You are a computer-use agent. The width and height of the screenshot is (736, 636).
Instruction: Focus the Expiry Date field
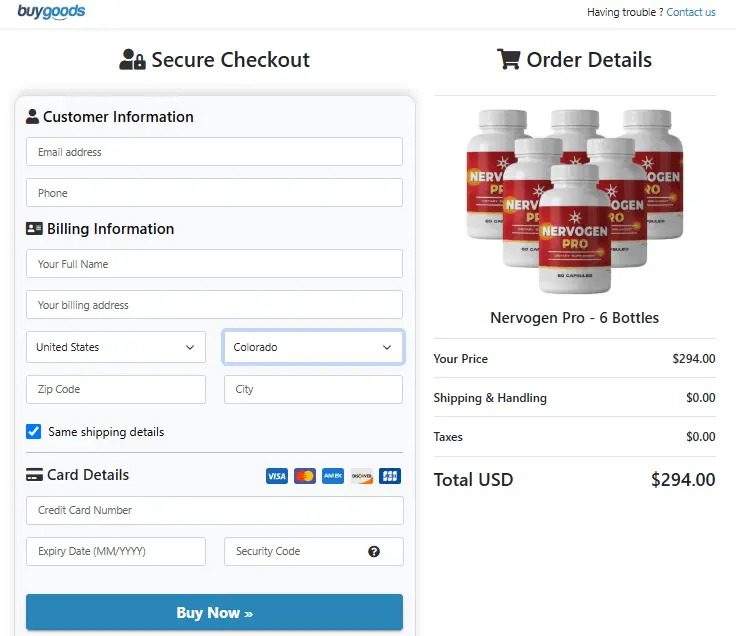[x=115, y=551]
